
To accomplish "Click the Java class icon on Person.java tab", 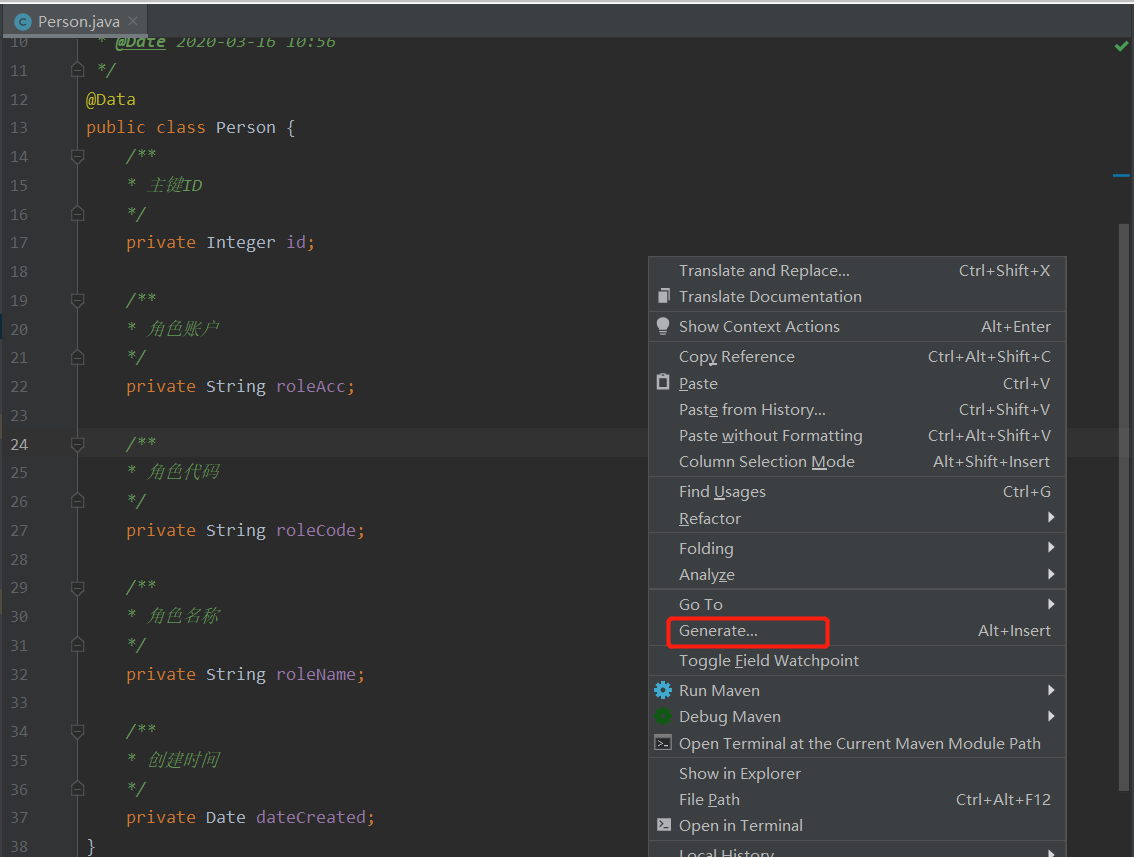I will [x=23, y=19].
